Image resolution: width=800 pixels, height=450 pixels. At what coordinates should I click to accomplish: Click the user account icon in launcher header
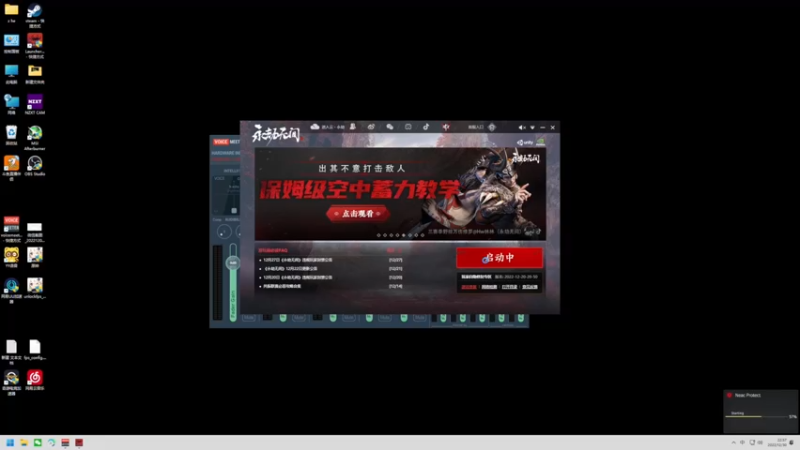pos(353,127)
